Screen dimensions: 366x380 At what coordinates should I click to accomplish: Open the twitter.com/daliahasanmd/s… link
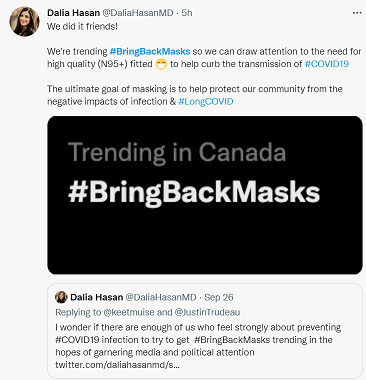[117, 365]
